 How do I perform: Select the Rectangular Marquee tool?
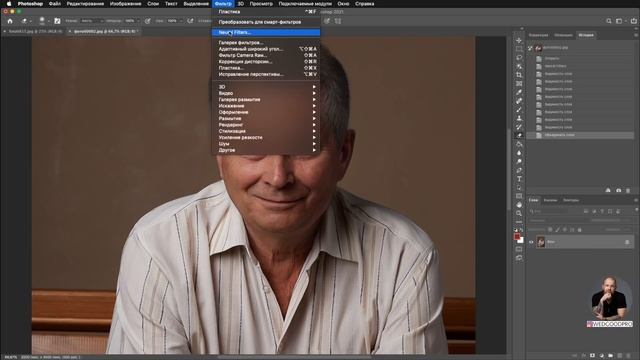click(519, 49)
